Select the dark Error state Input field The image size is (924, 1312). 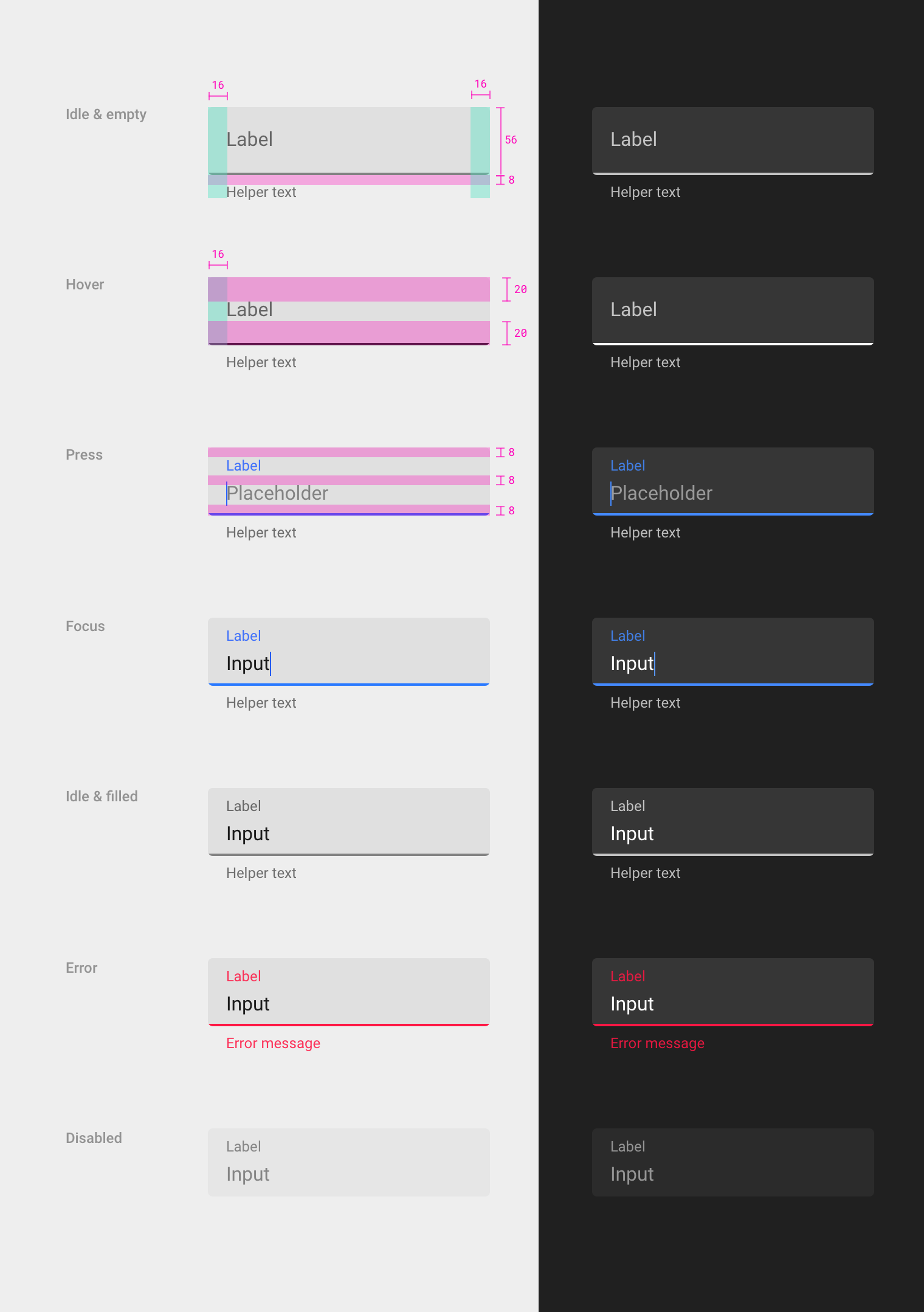pyautogui.click(x=733, y=992)
